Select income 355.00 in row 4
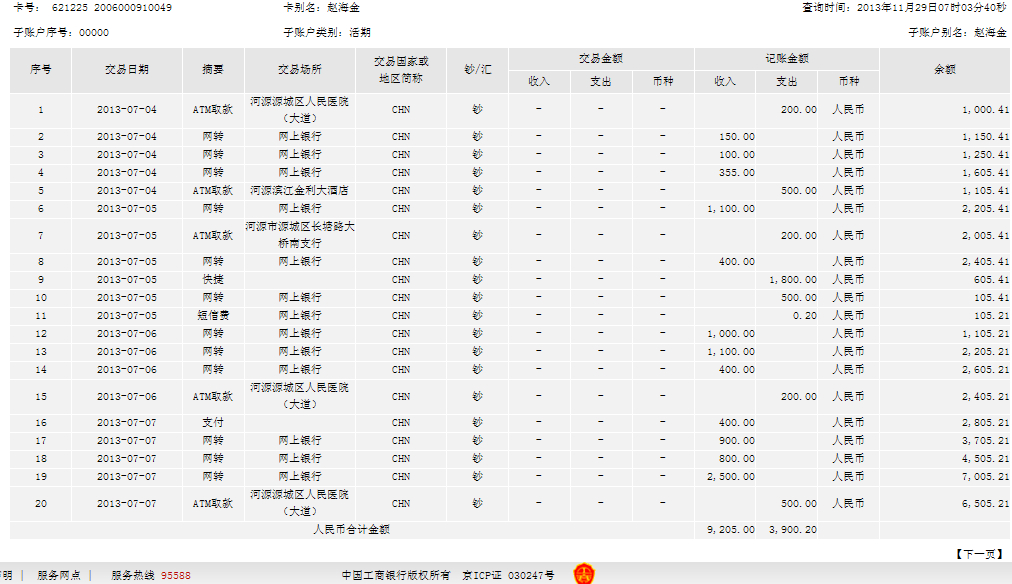This screenshot has width=1012, height=584. pyautogui.click(x=737, y=173)
